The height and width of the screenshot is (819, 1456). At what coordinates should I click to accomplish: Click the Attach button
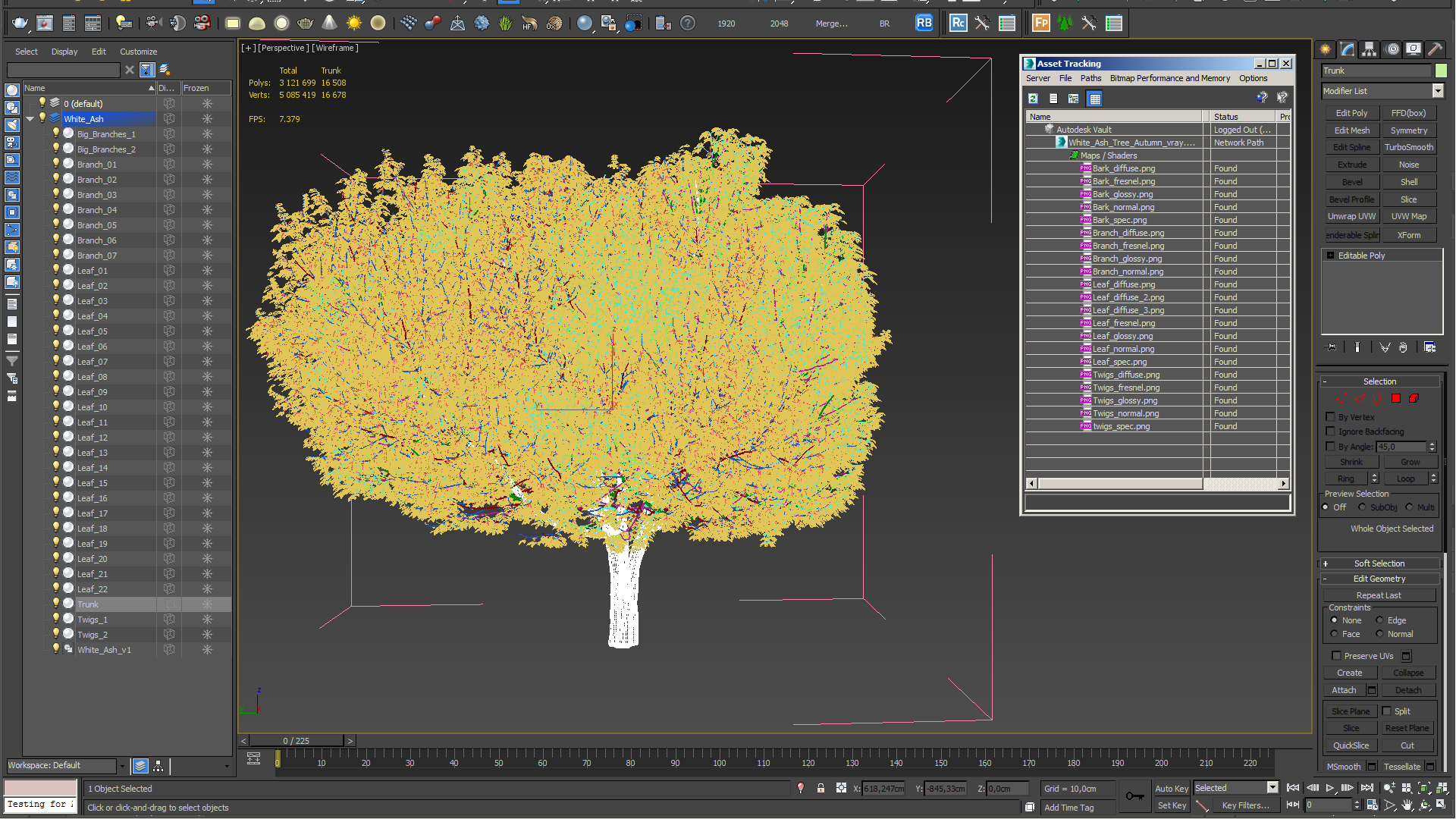(x=1344, y=690)
